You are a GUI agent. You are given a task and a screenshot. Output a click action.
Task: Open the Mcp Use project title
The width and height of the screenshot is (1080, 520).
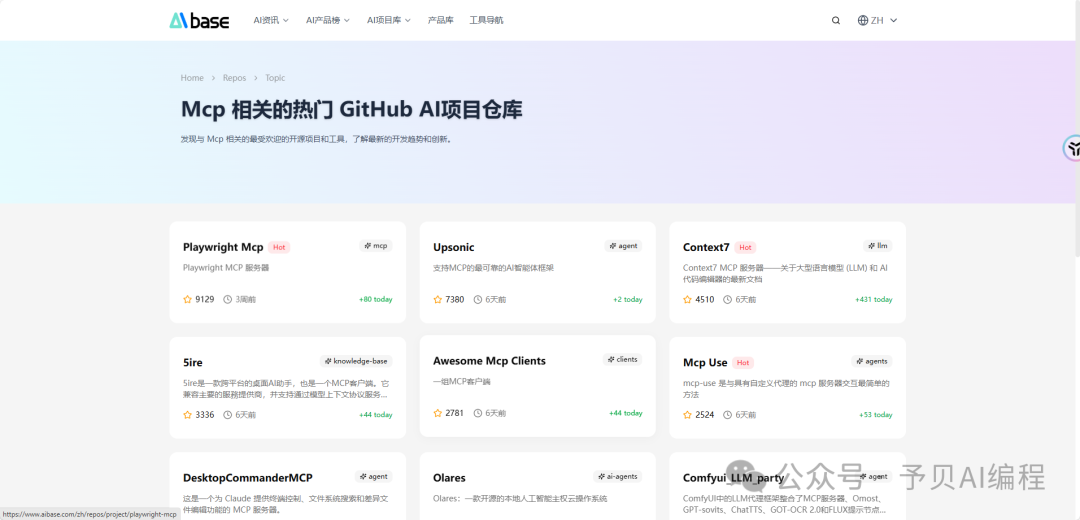[x=705, y=362]
